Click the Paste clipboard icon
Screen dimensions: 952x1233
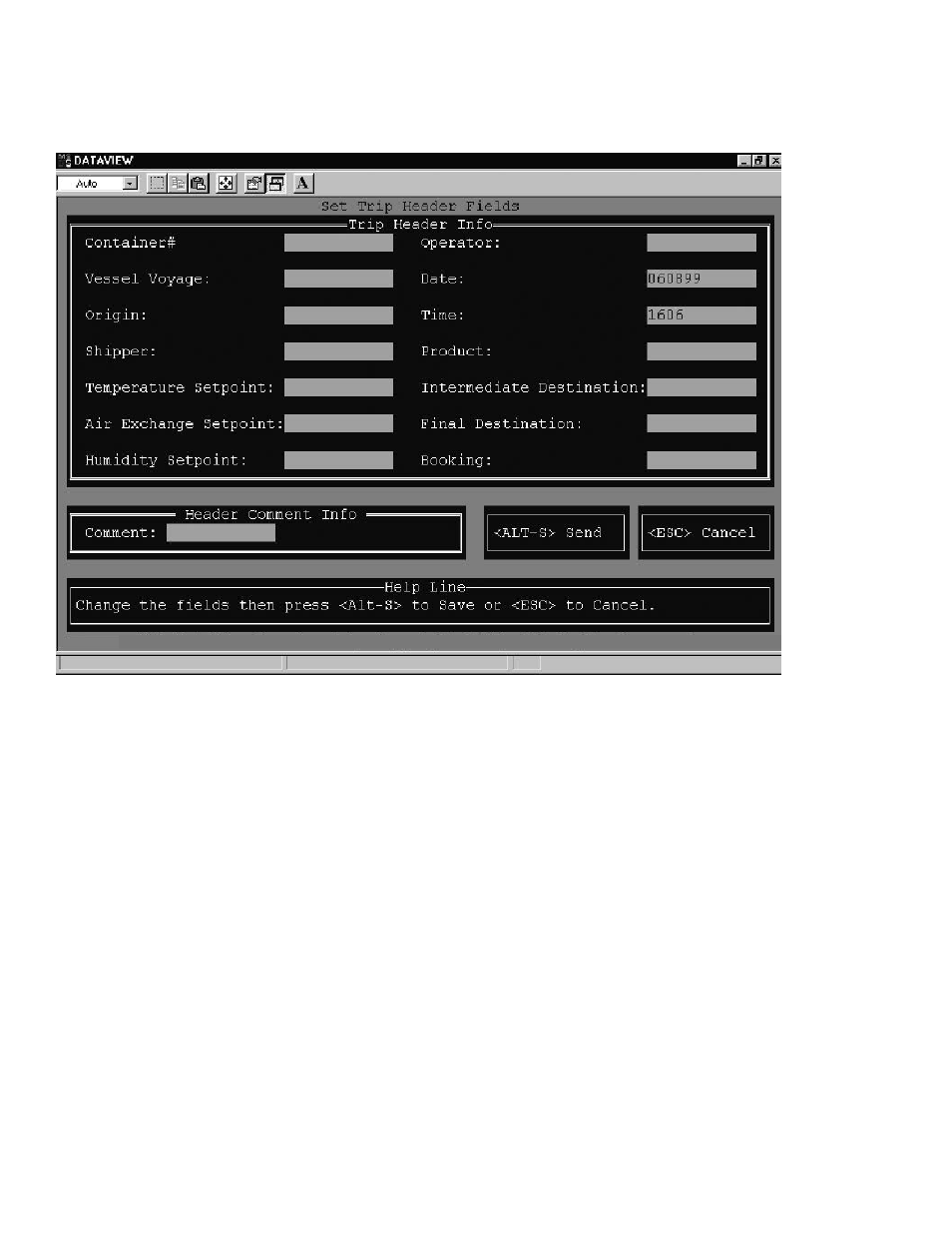[199, 183]
